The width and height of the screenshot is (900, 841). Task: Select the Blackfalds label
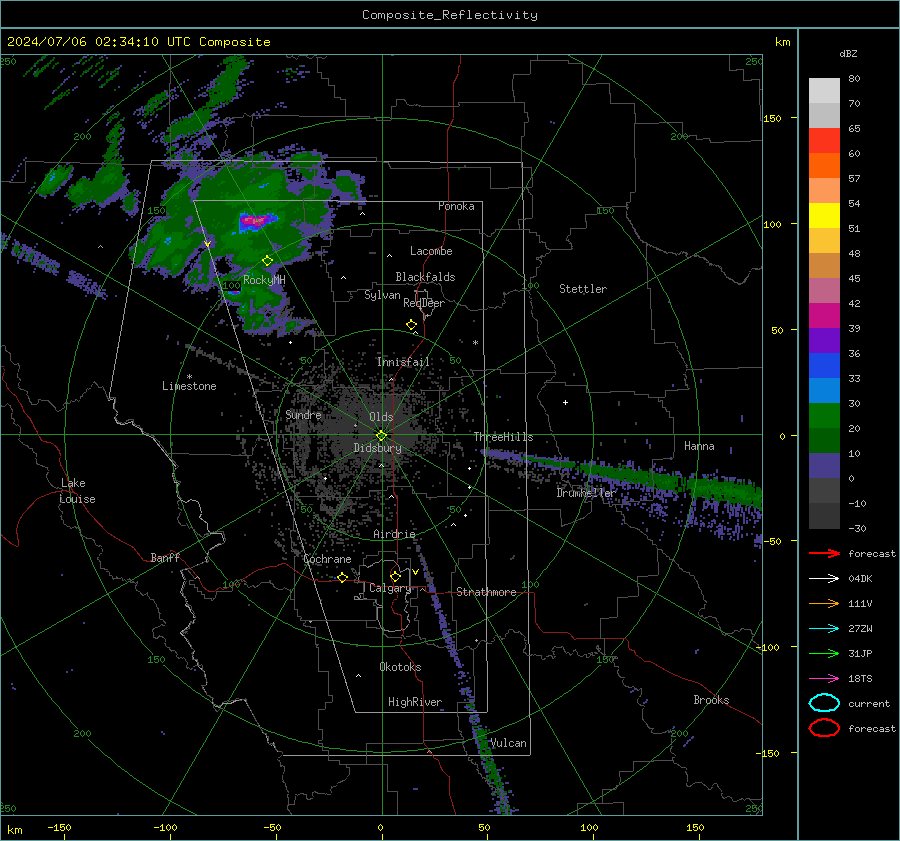tap(425, 277)
